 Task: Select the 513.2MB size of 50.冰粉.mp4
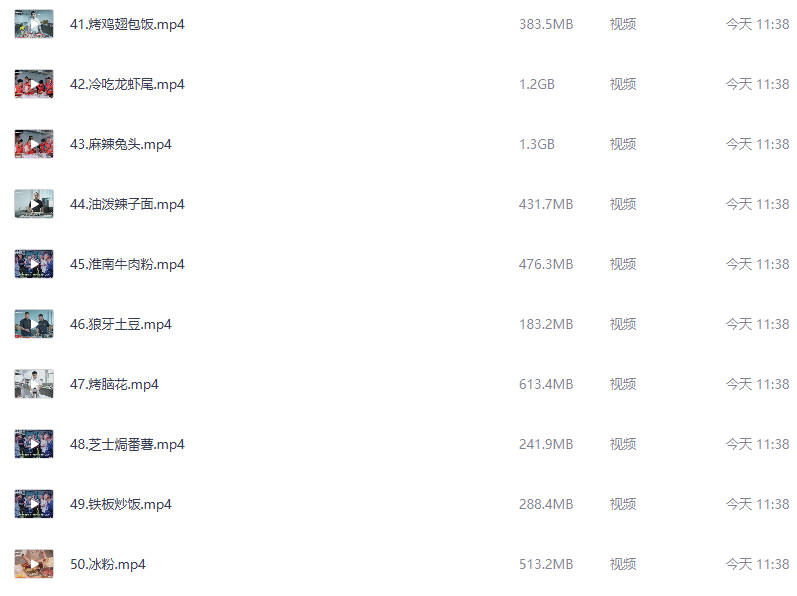pyautogui.click(x=546, y=564)
